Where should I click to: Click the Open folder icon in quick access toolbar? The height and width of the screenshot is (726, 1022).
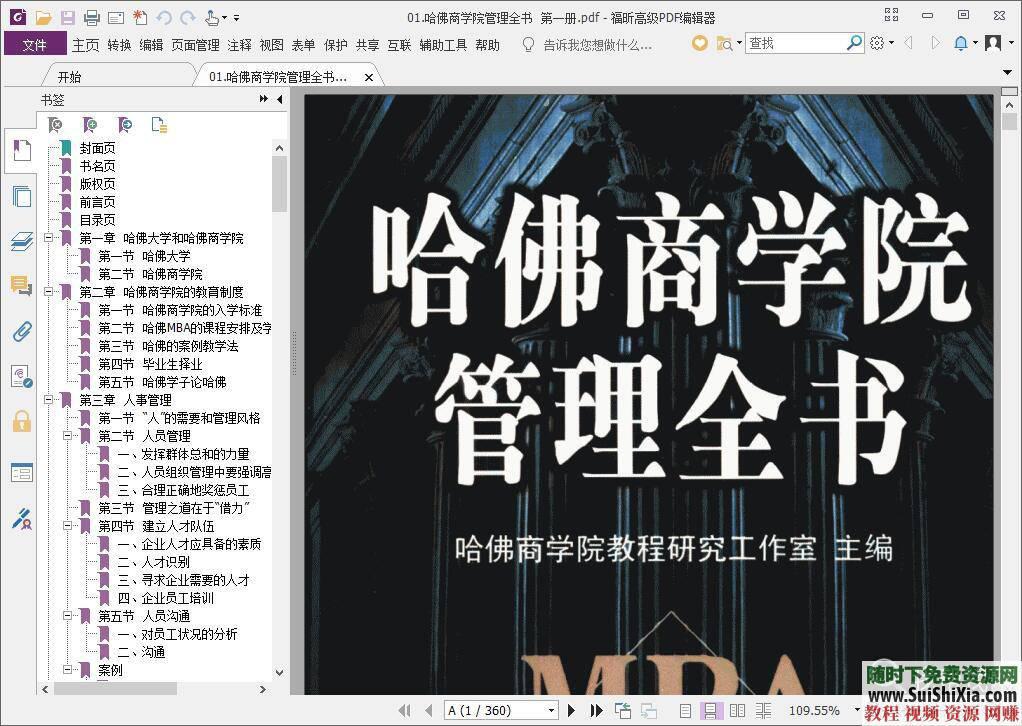point(44,18)
